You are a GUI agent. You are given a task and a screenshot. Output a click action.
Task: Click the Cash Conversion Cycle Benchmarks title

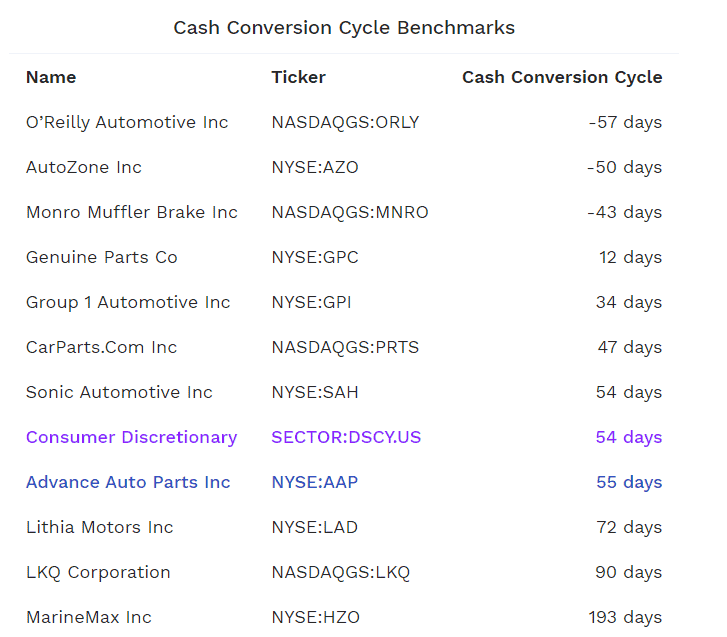pos(344,28)
